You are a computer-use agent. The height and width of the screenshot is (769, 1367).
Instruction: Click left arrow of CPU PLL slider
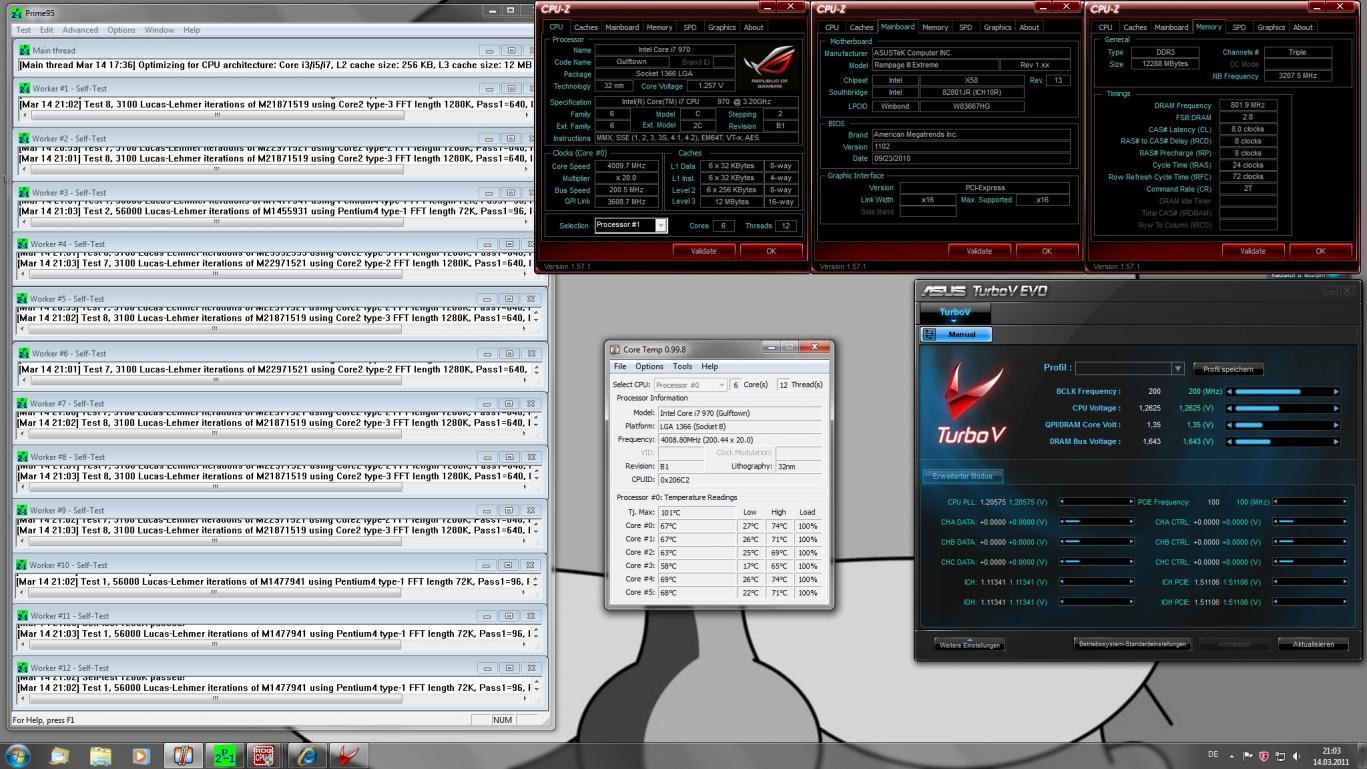tap(1062, 502)
